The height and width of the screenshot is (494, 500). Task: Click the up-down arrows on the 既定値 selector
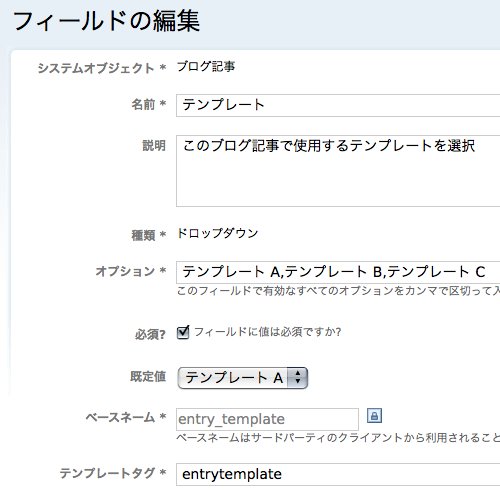(x=298, y=378)
